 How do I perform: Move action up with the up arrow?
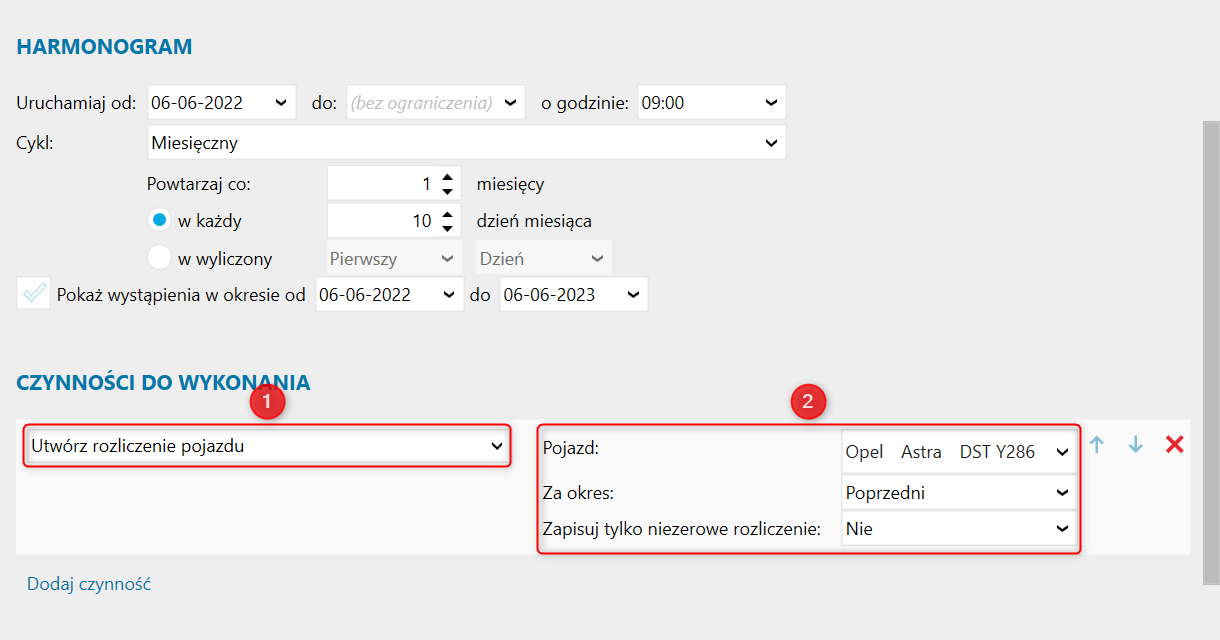click(x=1097, y=445)
